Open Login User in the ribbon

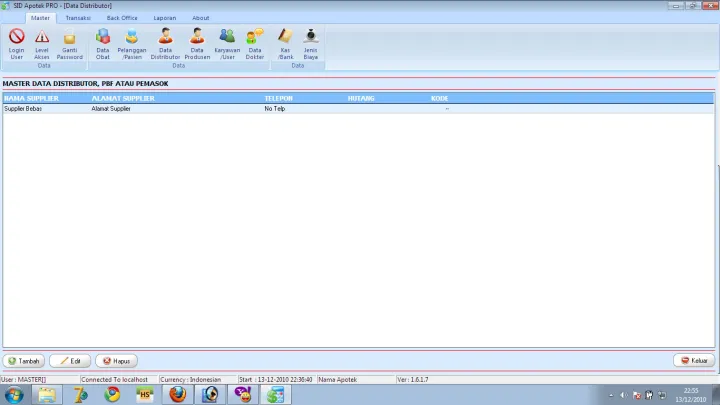tap(17, 44)
